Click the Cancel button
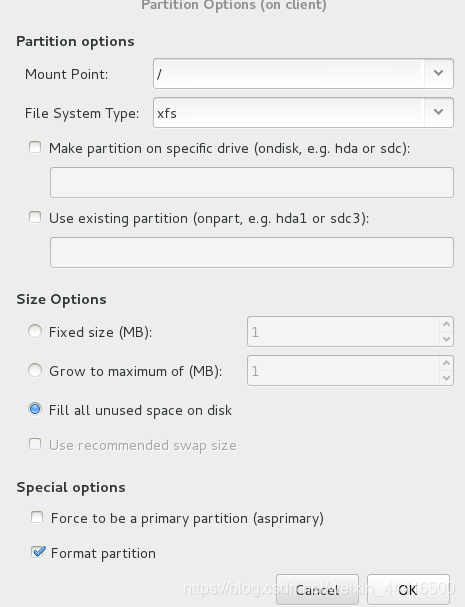 [x=317, y=590]
